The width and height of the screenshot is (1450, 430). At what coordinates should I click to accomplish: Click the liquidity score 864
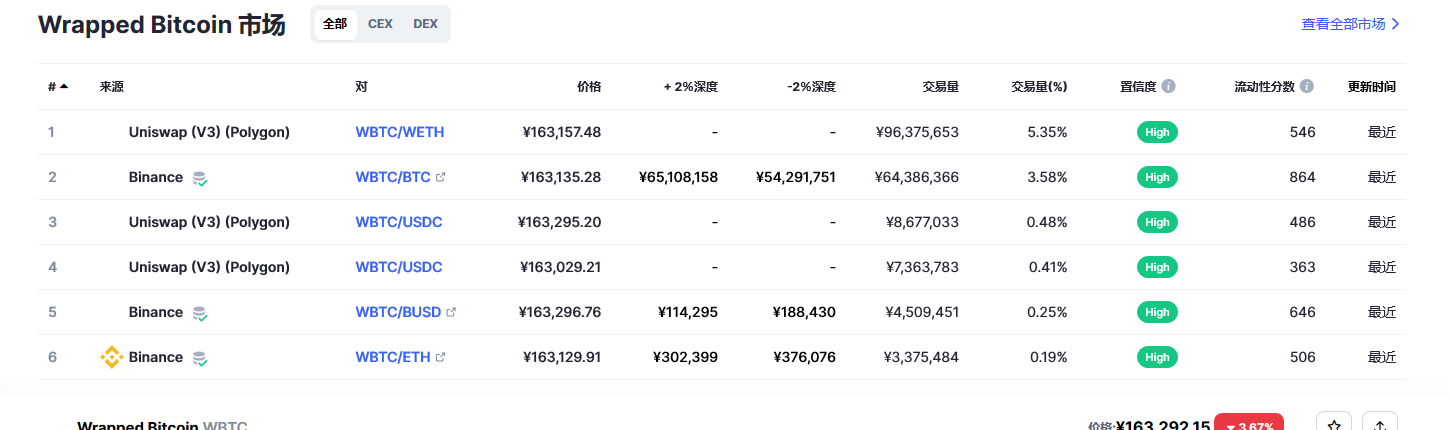pos(1303,177)
